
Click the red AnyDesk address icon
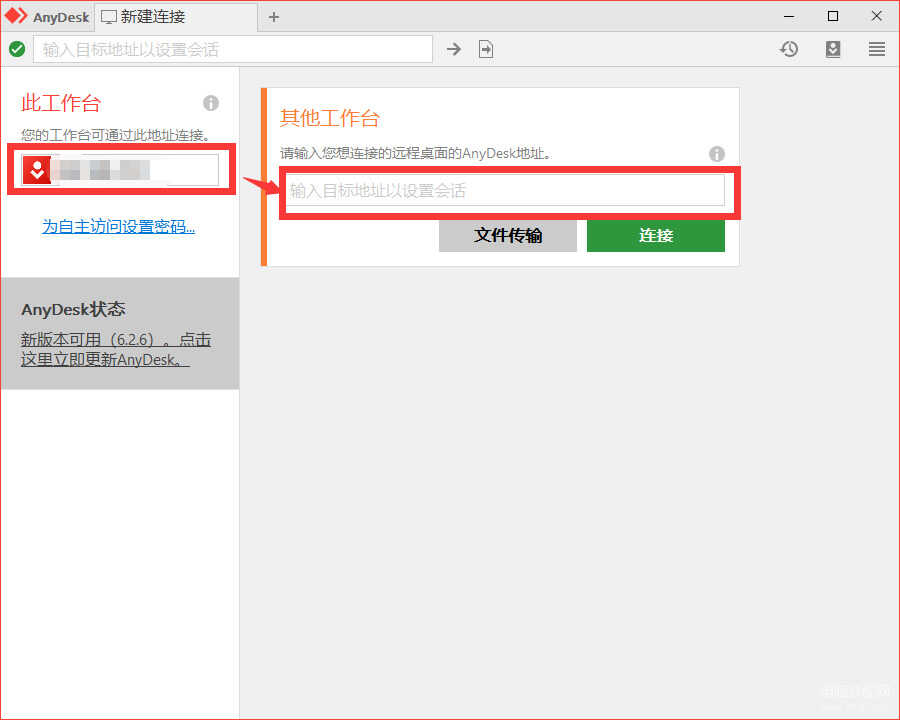tap(37, 170)
